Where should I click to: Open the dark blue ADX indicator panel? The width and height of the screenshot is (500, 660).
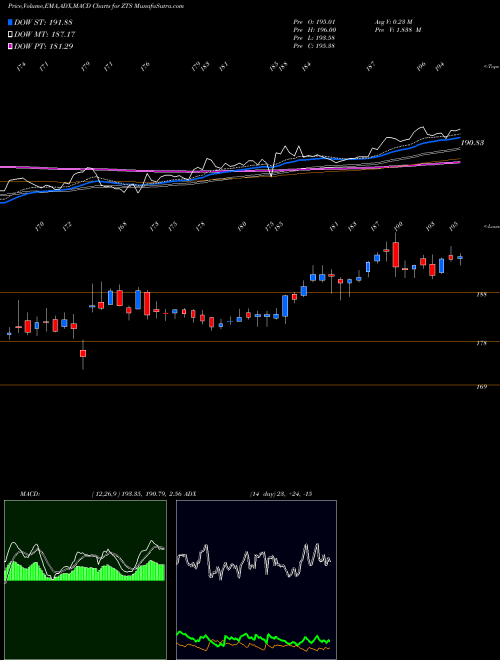[x=256, y=580]
